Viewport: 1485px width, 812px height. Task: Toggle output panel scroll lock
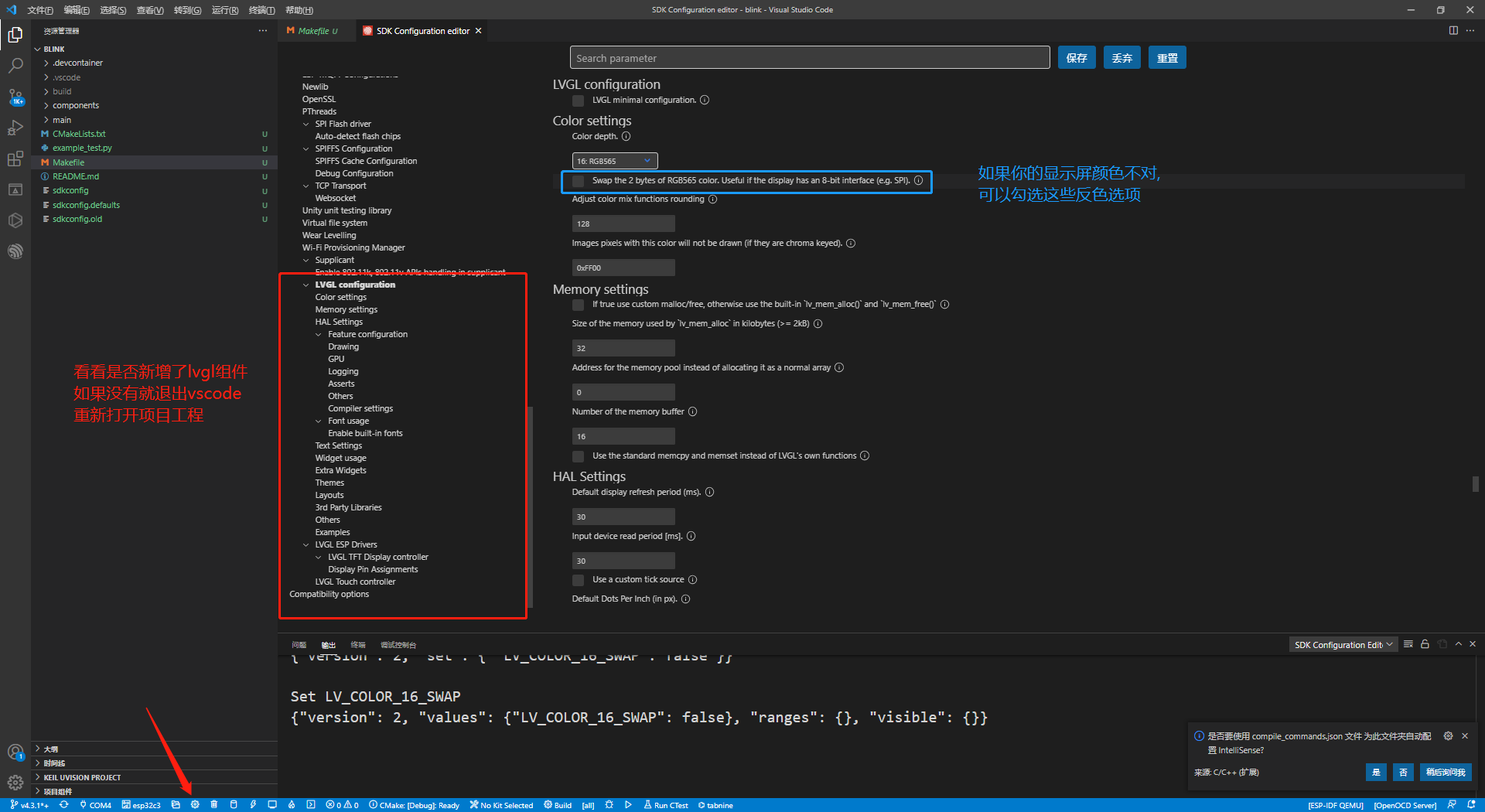click(x=1425, y=644)
